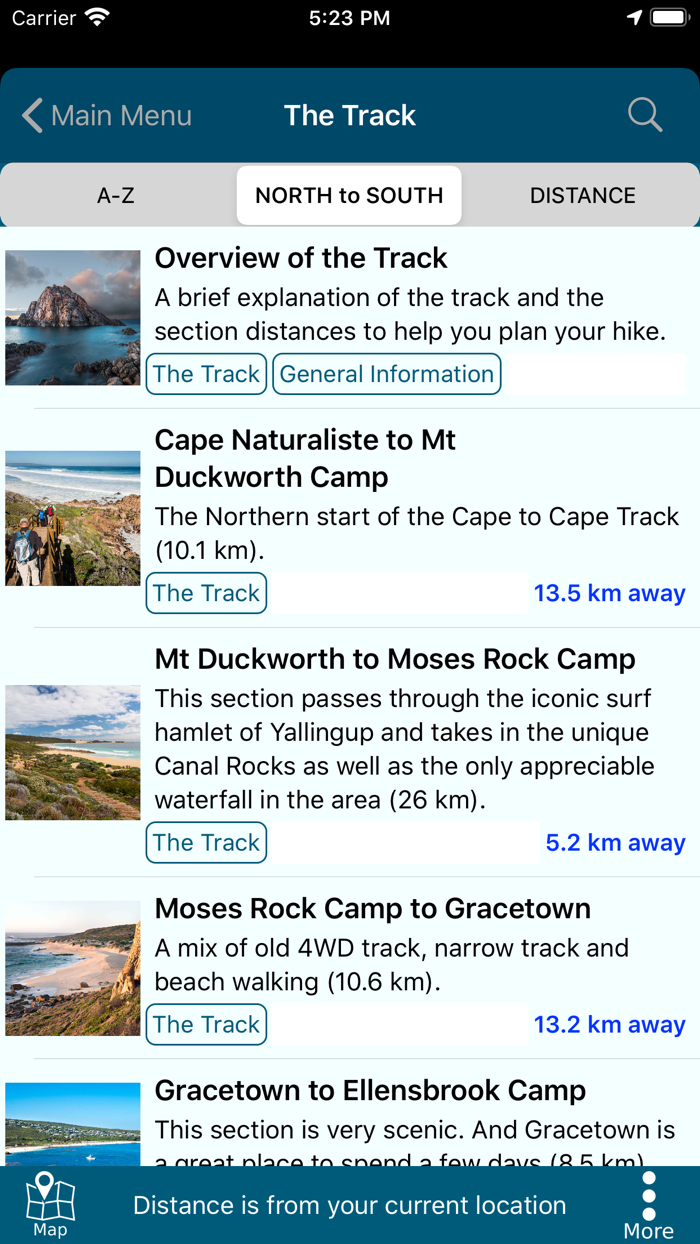Viewport: 700px width, 1244px height.
Task: Select the DISTANCE sorting option
Action: click(x=582, y=195)
